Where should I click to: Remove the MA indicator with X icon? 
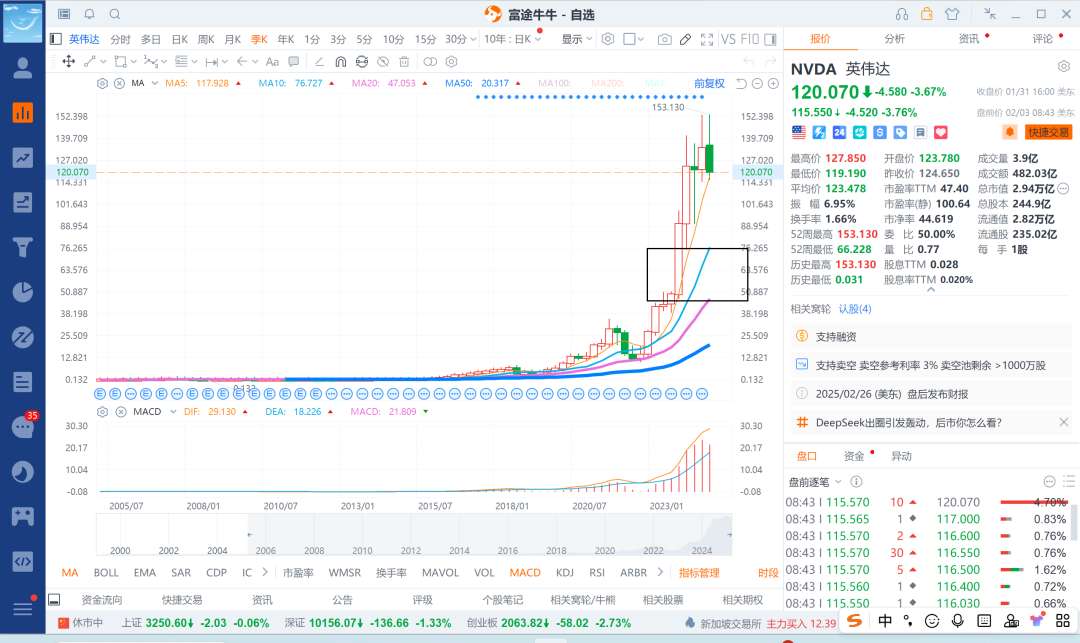pos(119,83)
